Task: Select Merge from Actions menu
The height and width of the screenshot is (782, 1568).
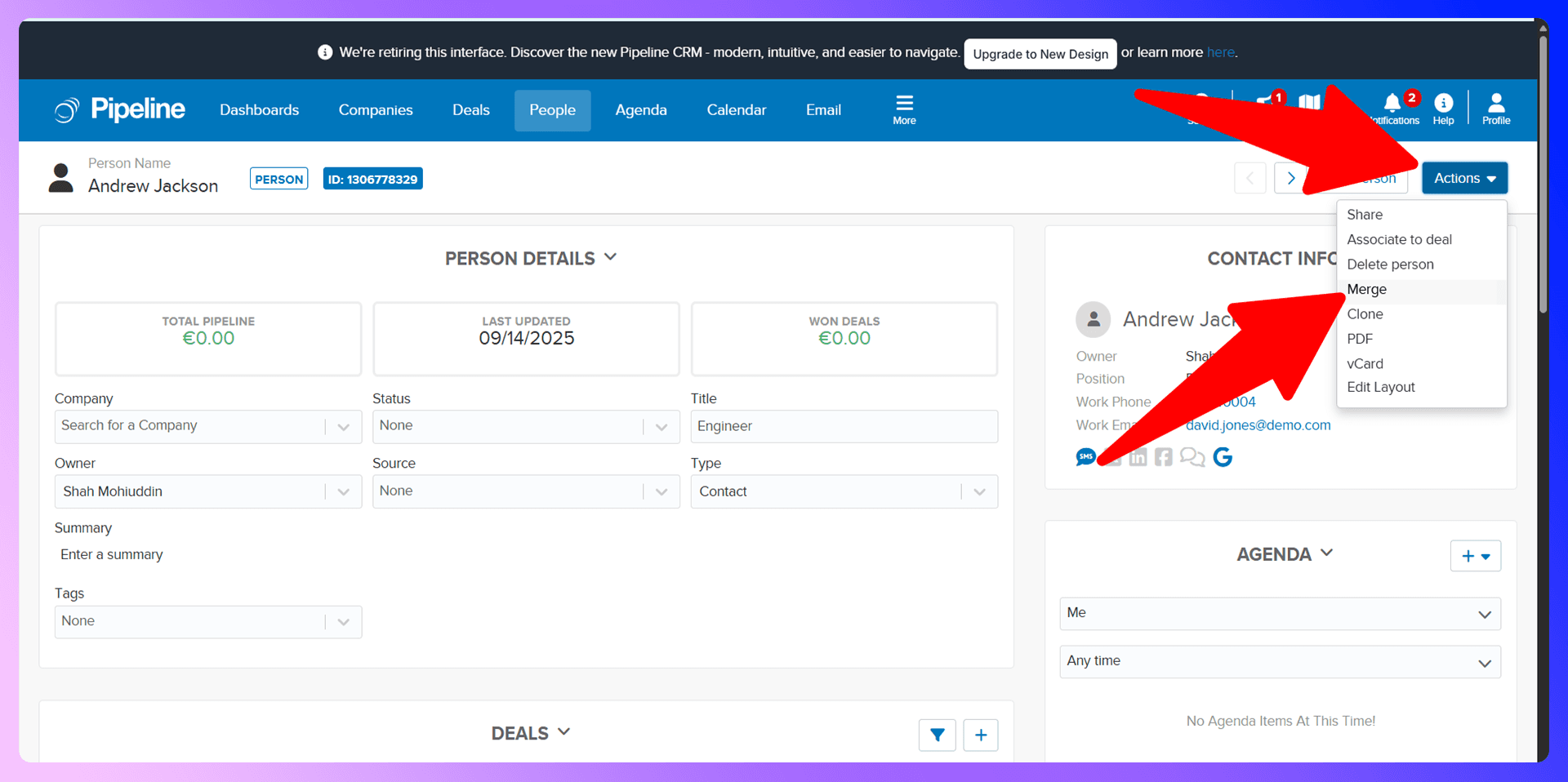Action: (1422, 290)
